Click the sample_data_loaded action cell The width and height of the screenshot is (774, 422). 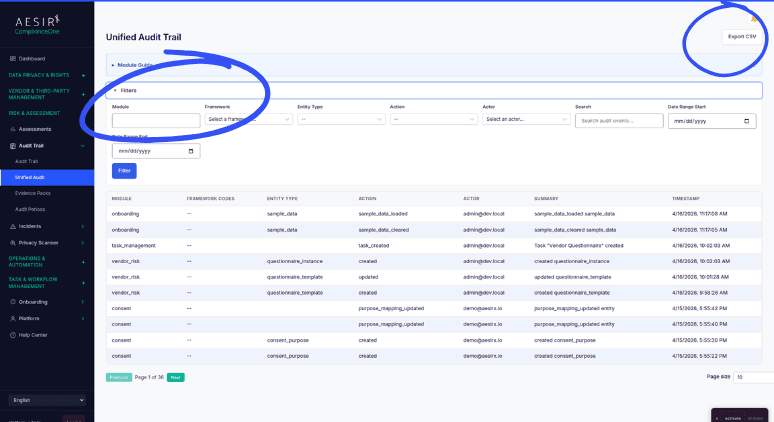tap(383, 214)
